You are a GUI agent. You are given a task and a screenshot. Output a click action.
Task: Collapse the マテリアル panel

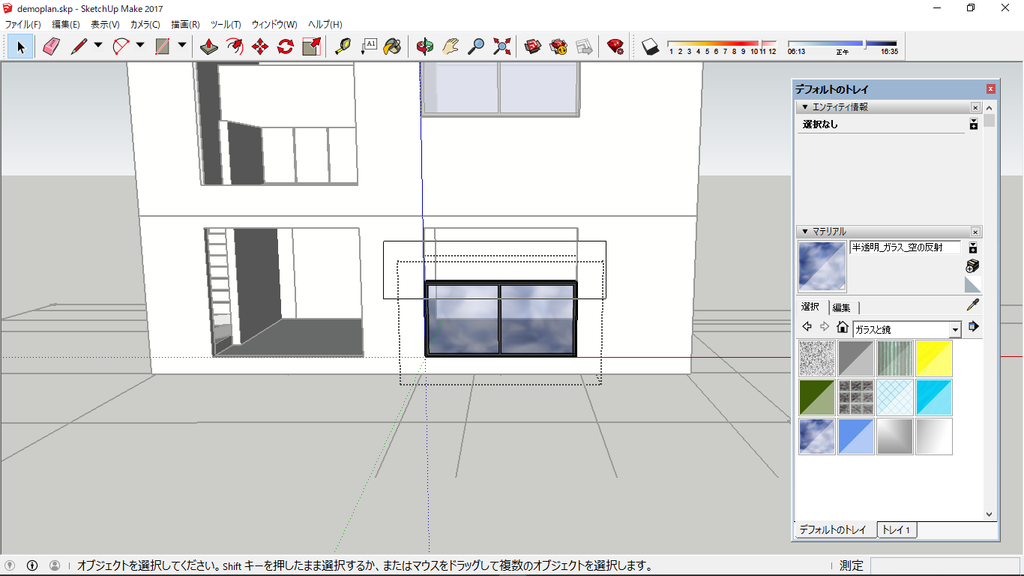tap(805, 232)
